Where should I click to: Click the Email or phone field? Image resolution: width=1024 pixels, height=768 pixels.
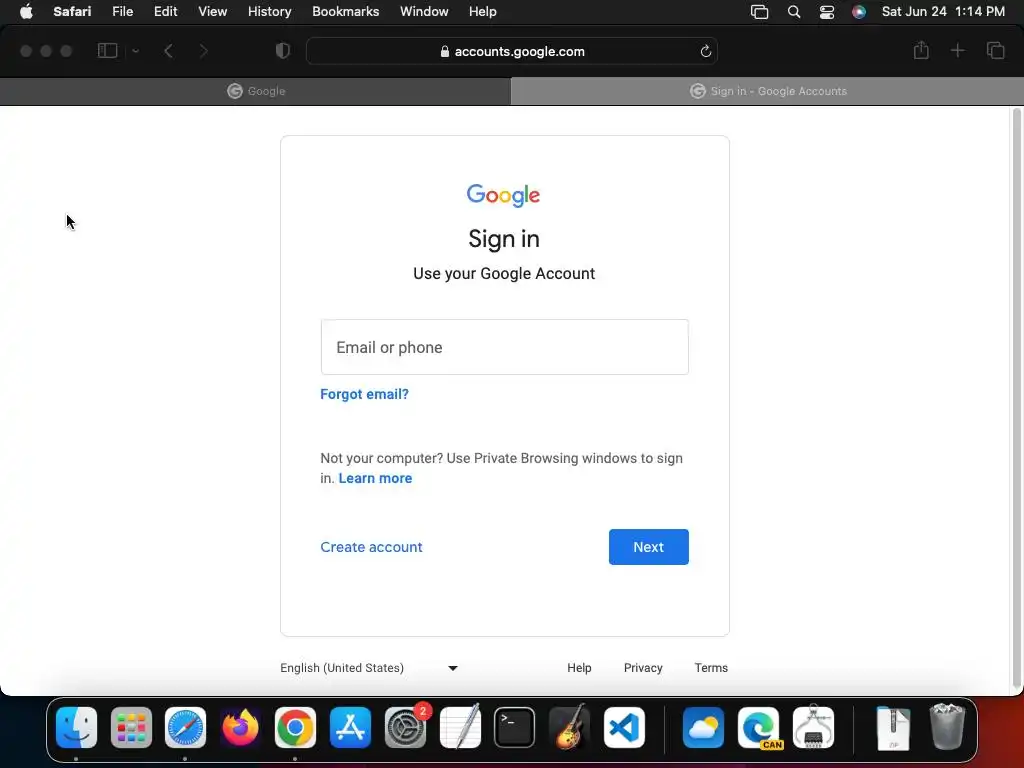point(504,347)
